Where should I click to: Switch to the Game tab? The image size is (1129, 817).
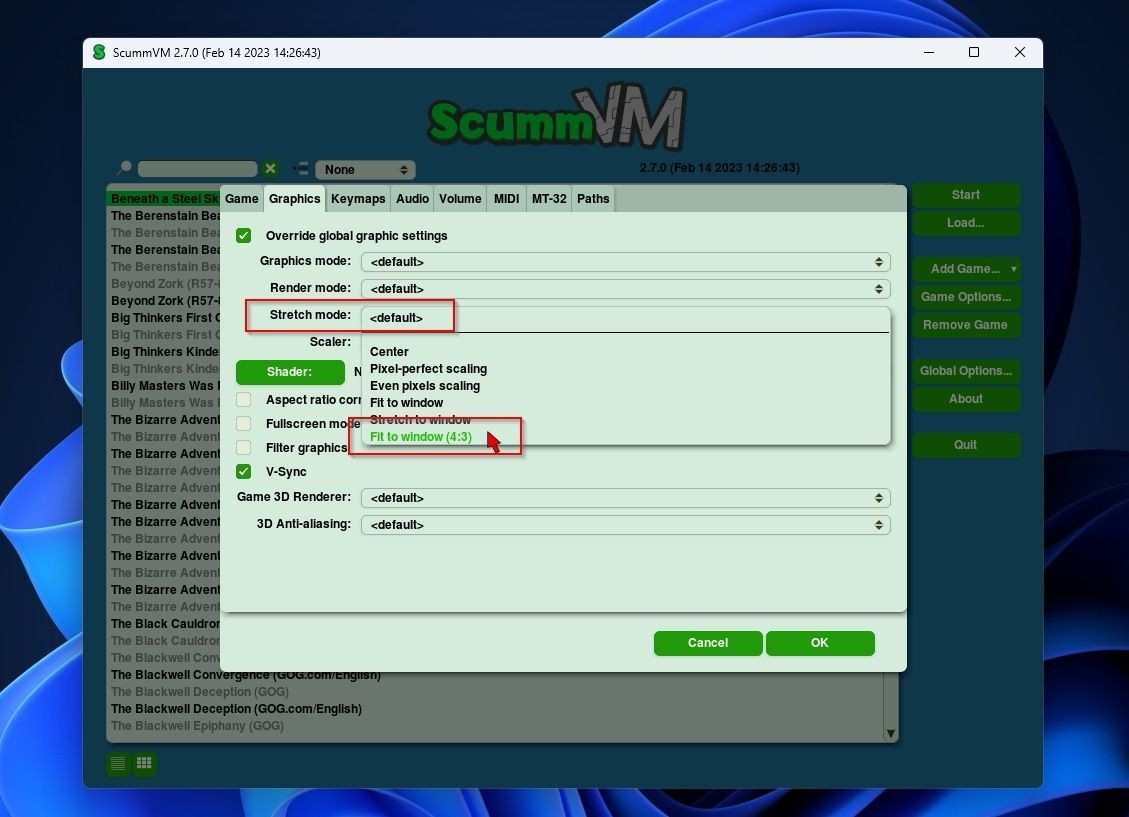[241, 199]
